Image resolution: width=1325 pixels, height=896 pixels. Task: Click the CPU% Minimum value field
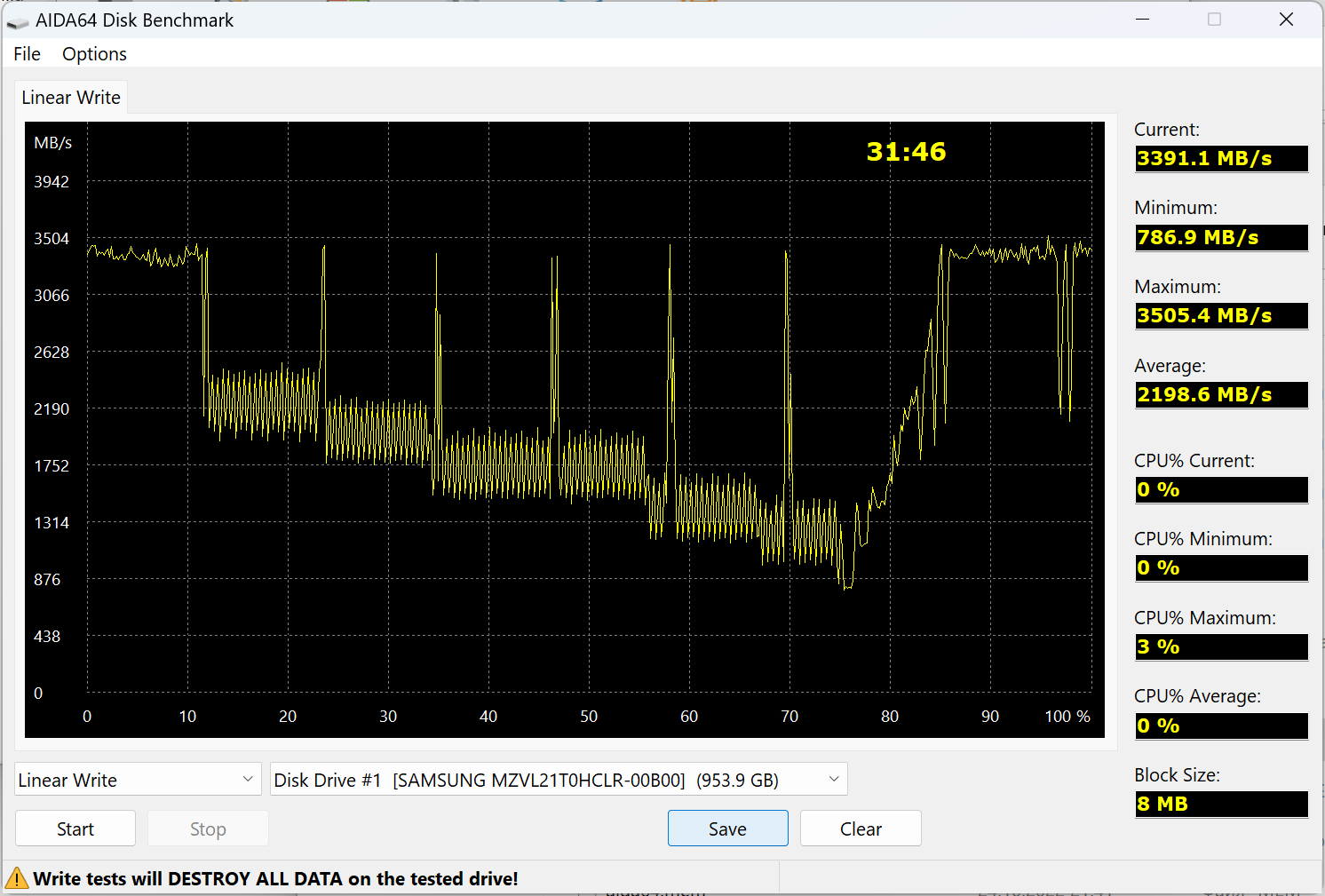1221,568
